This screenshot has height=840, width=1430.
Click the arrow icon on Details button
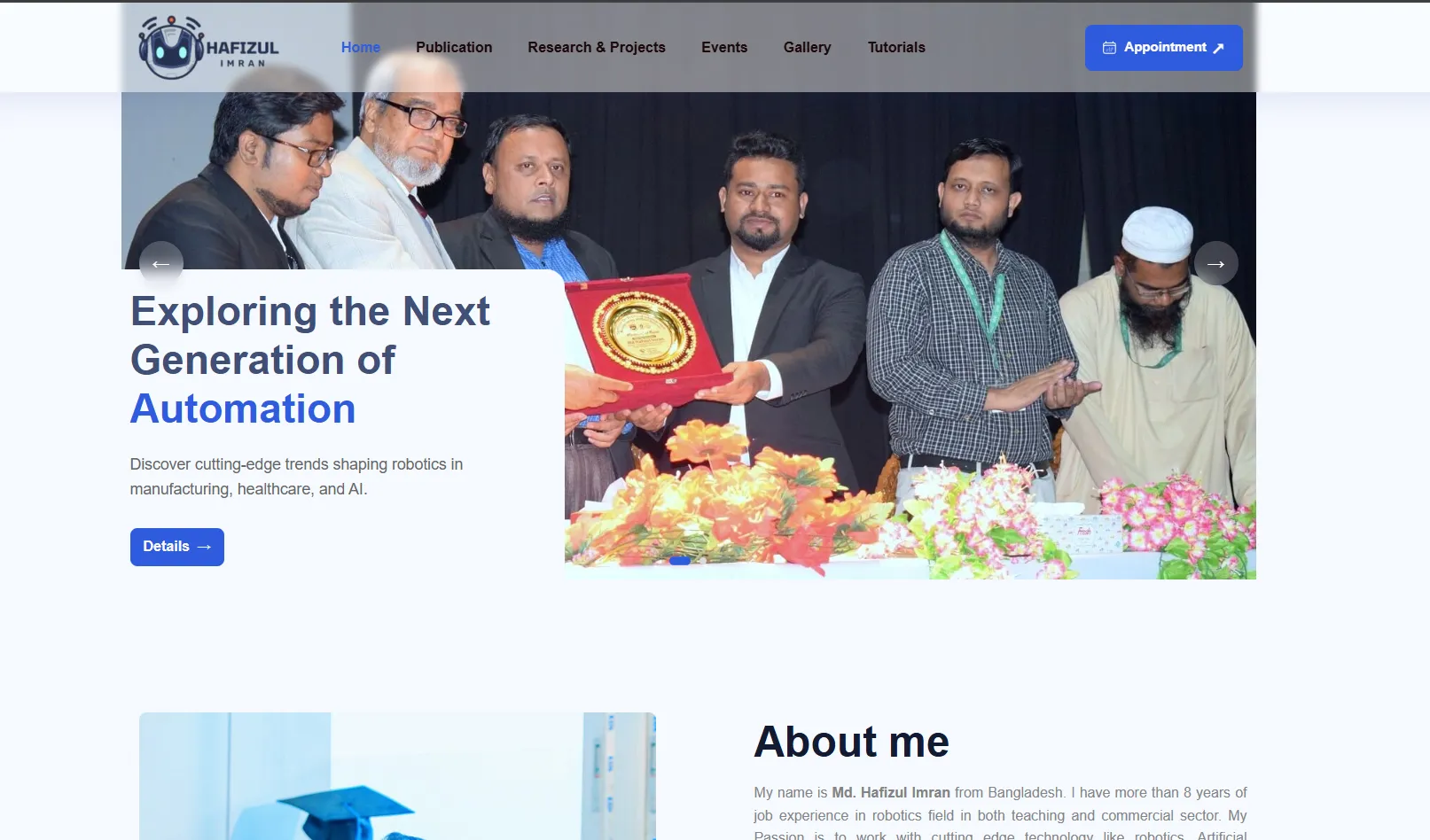[204, 547]
